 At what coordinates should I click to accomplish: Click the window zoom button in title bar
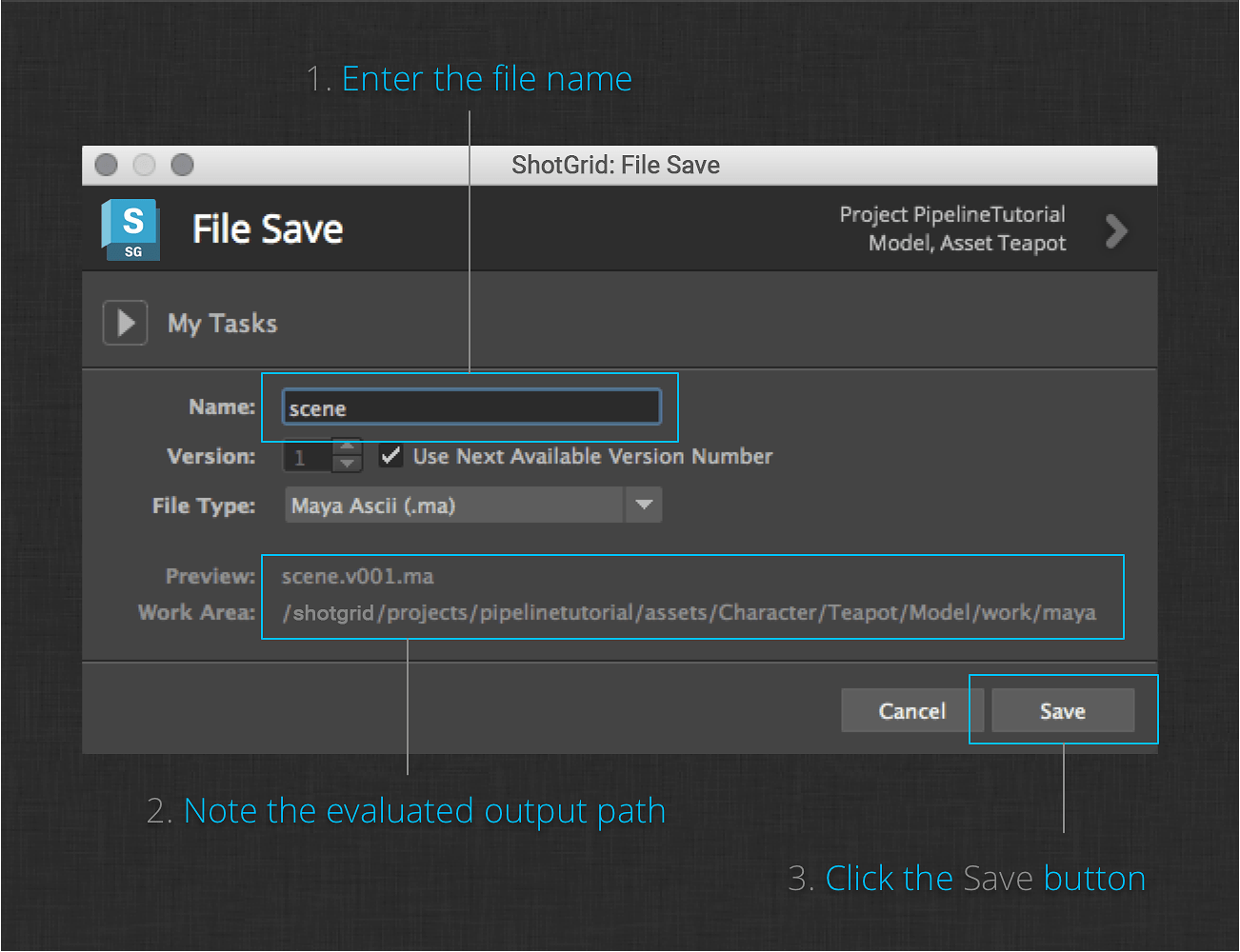point(182,166)
